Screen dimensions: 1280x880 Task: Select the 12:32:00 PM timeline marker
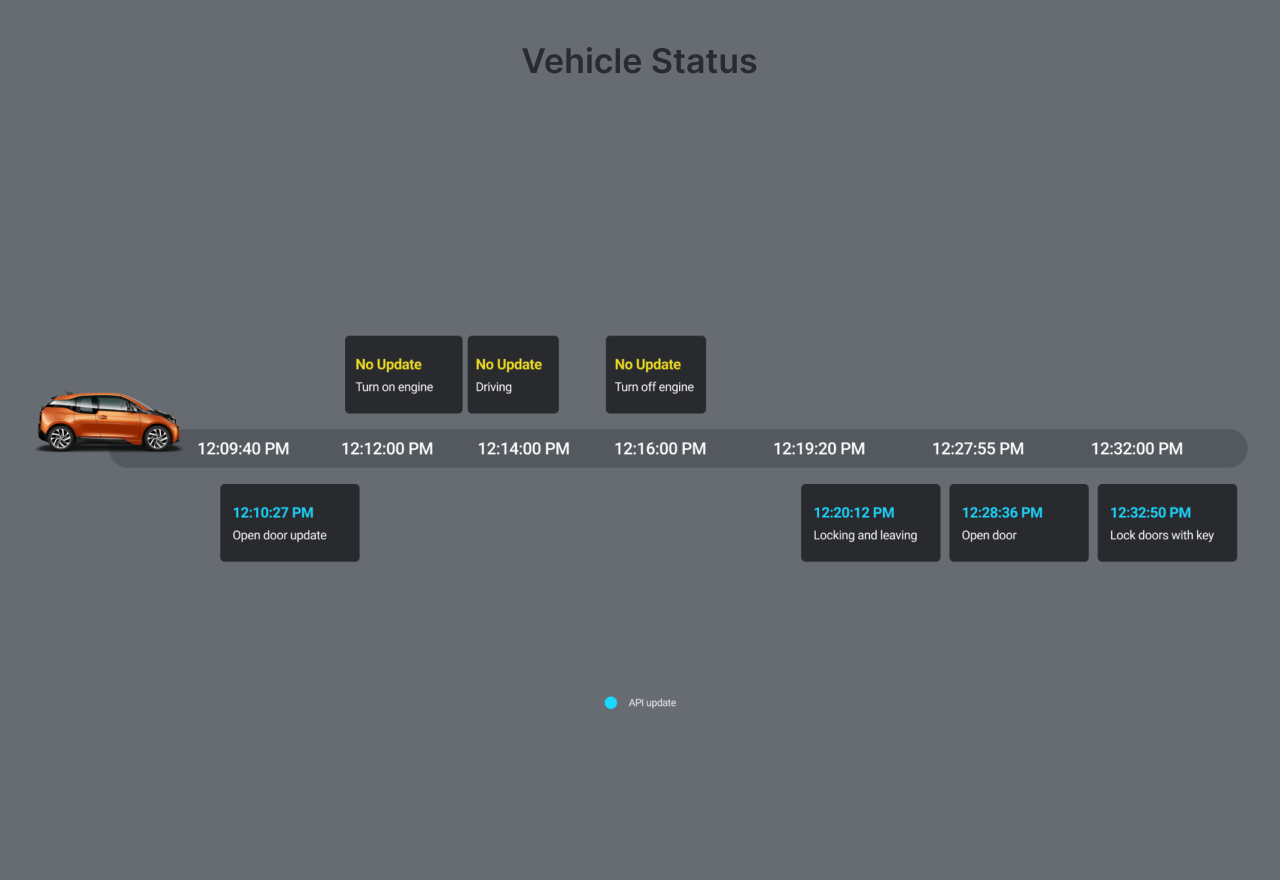tap(1137, 449)
